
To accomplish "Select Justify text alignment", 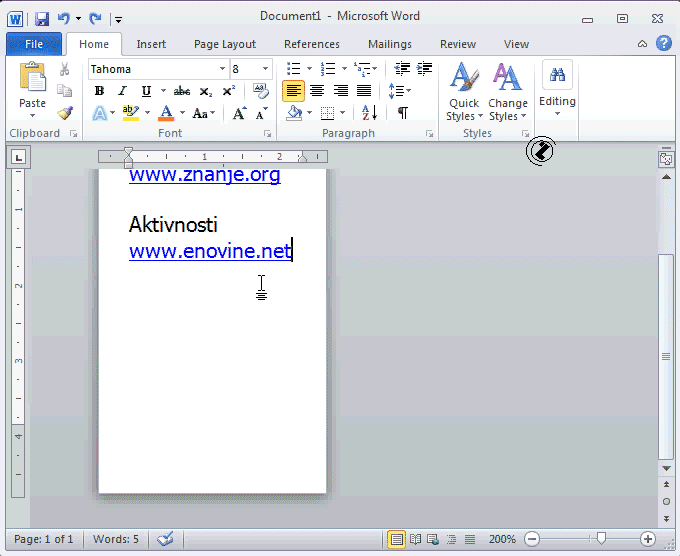I will [x=364, y=91].
